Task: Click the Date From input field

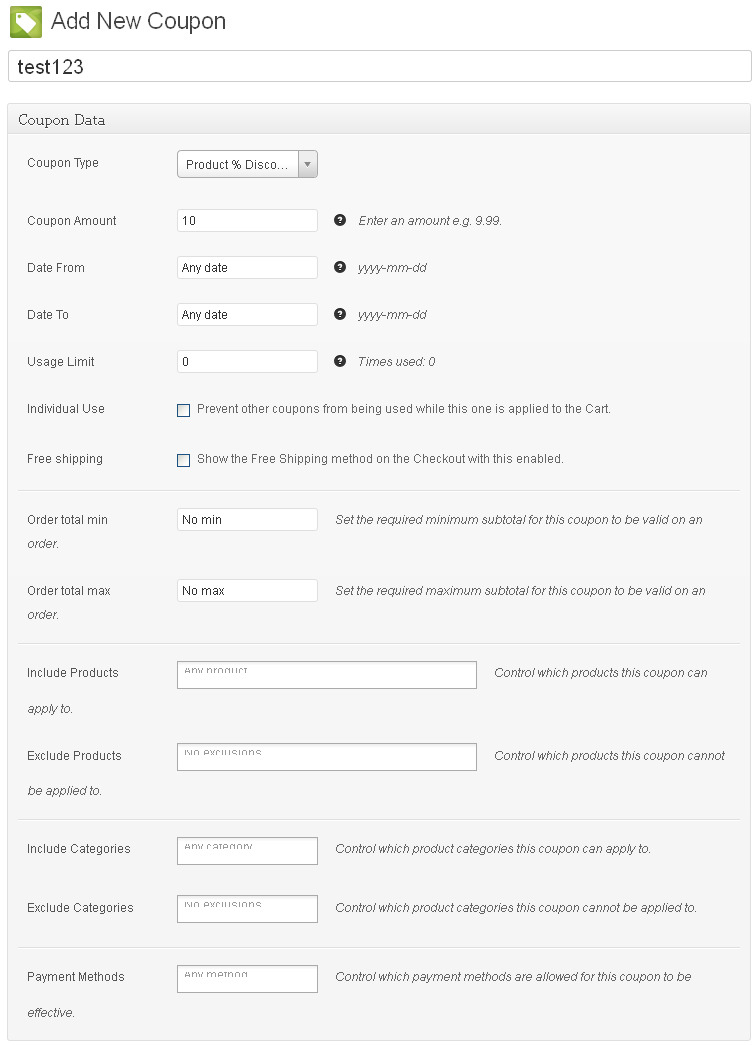Action: pyautogui.click(x=247, y=268)
